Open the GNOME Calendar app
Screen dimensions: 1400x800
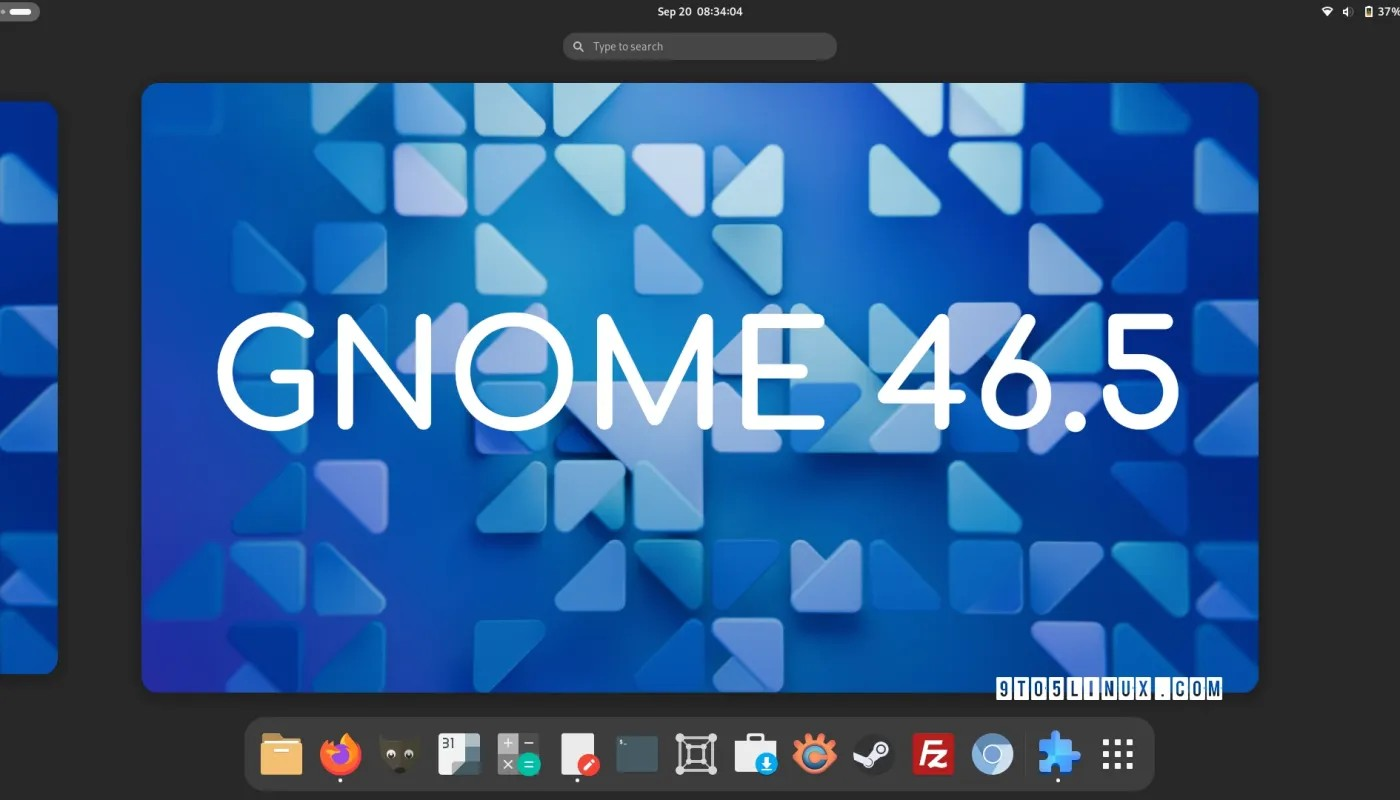click(x=458, y=754)
